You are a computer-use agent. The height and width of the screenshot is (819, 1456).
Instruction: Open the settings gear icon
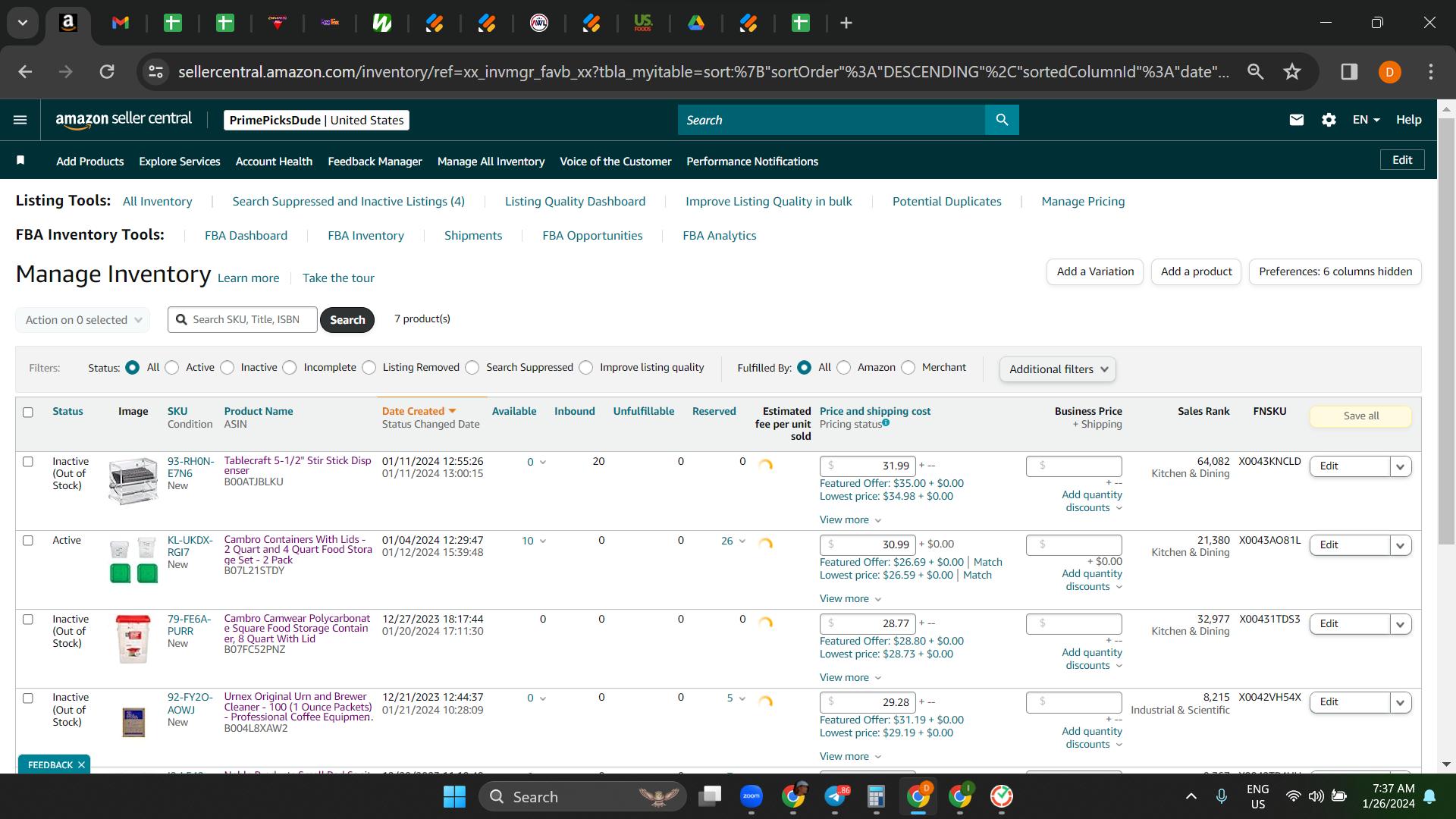coord(1329,120)
